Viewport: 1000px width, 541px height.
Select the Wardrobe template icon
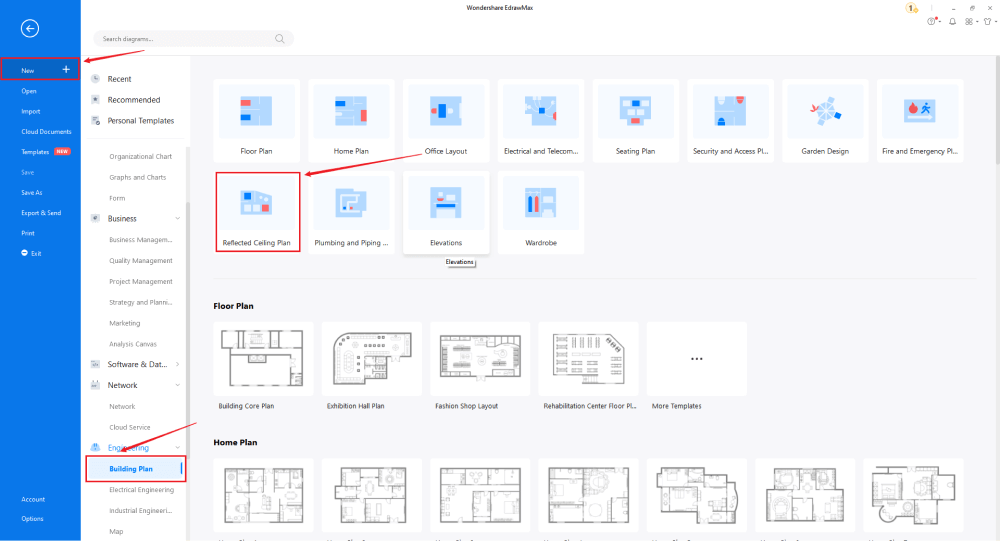click(541, 202)
